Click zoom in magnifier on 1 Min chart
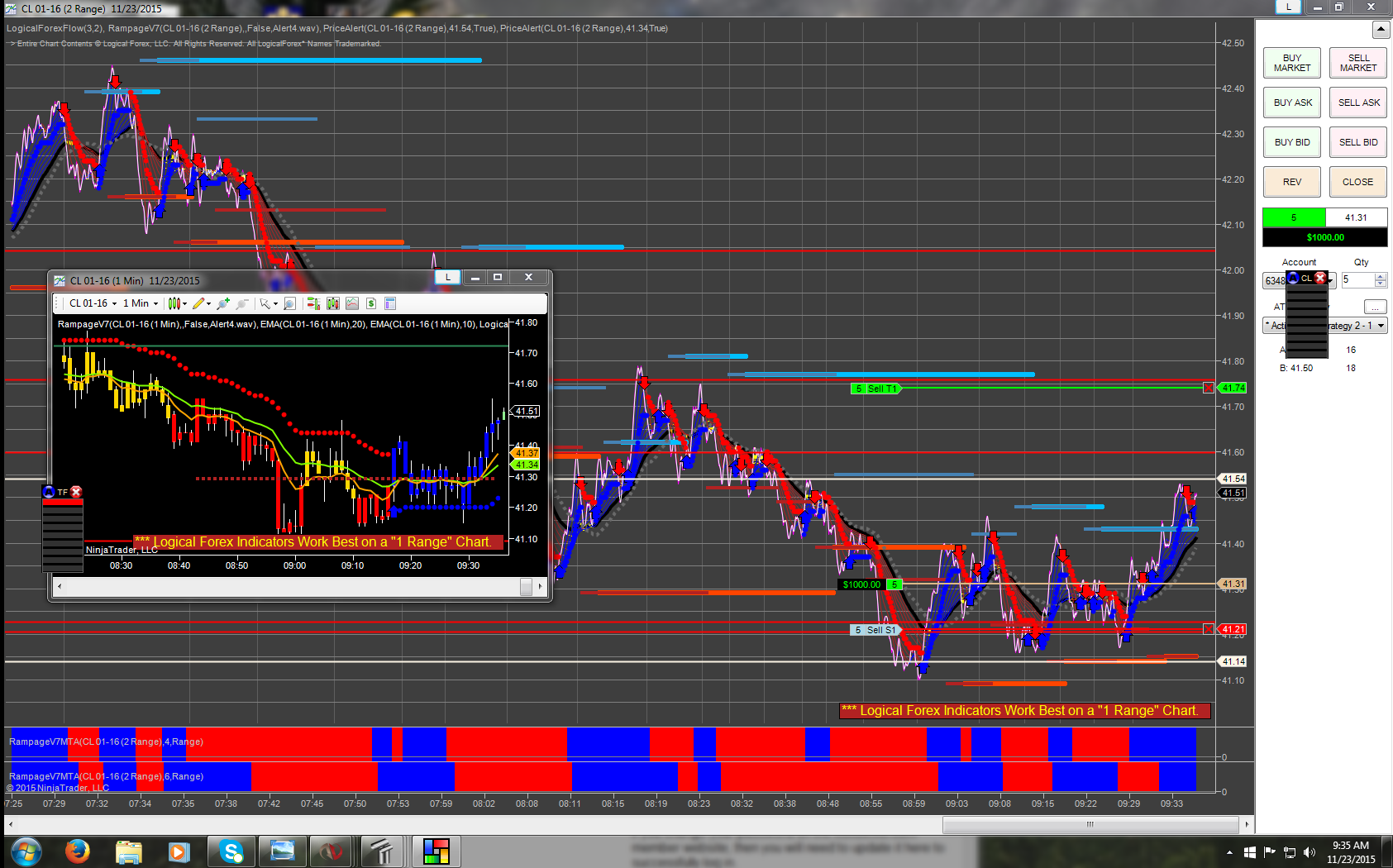Image resolution: width=1393 pixels, height=868 pixels. click(x=222, y=303)
